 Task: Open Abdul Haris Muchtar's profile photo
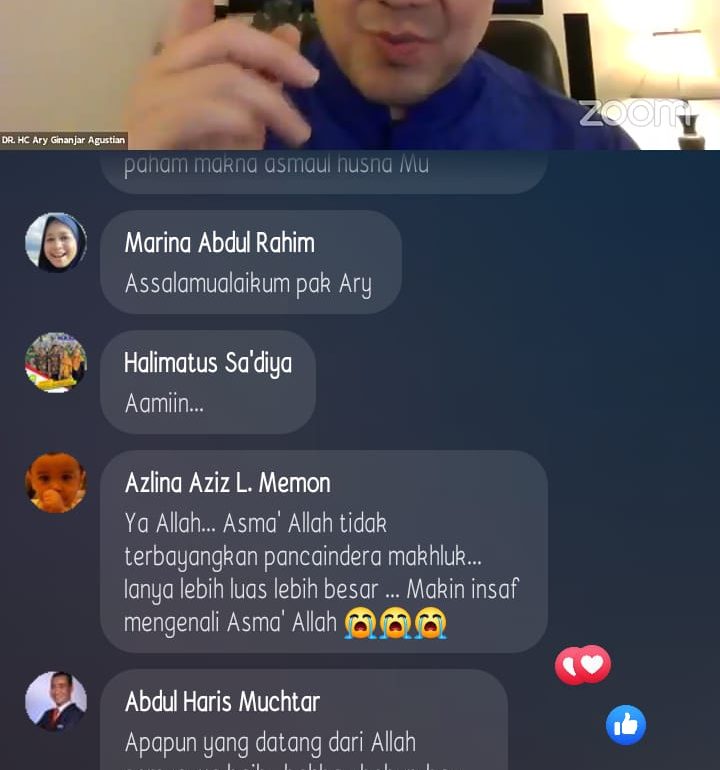click(56, 701)
